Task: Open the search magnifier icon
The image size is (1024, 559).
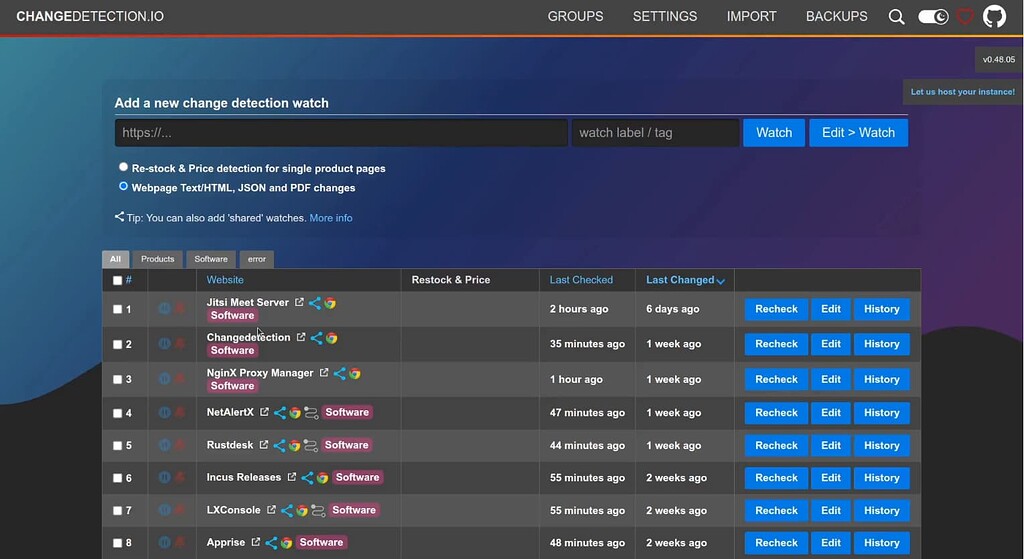Action: point(896,17)
